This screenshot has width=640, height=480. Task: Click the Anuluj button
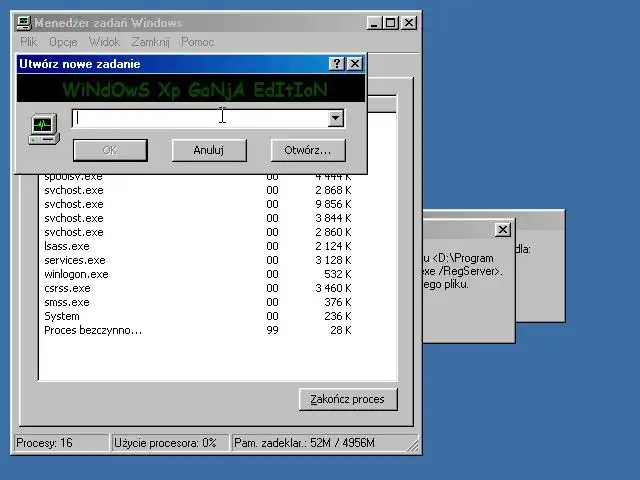tap(209, 150)
